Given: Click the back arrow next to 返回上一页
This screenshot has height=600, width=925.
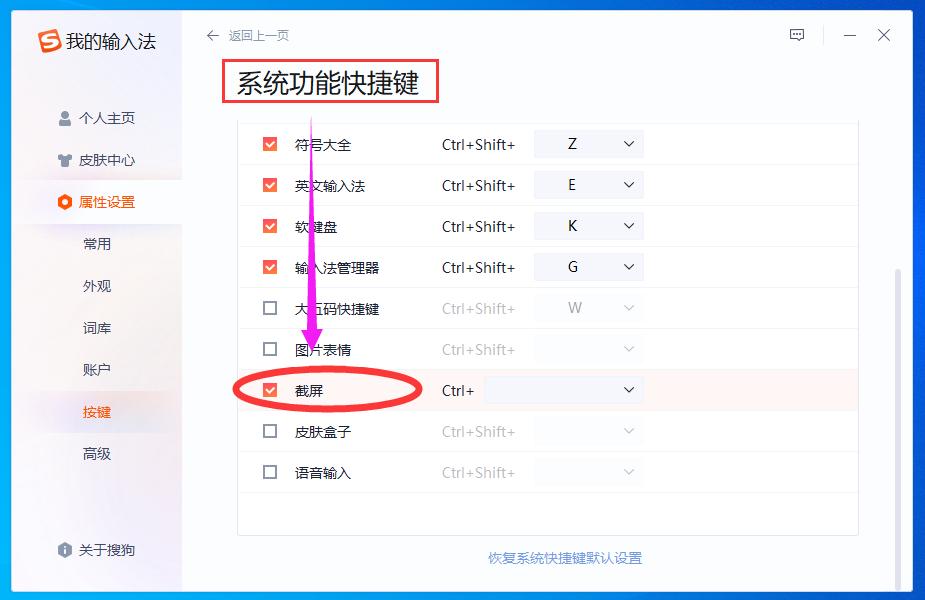Looking at the screenshot, I should [211, 35].
